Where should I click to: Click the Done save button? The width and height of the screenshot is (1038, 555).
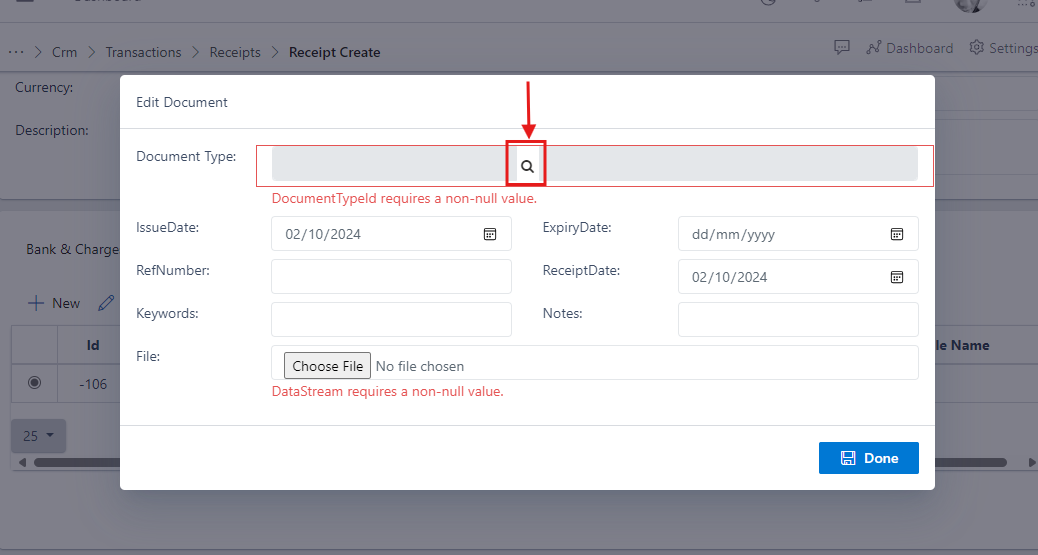click(x=869, y=458)
